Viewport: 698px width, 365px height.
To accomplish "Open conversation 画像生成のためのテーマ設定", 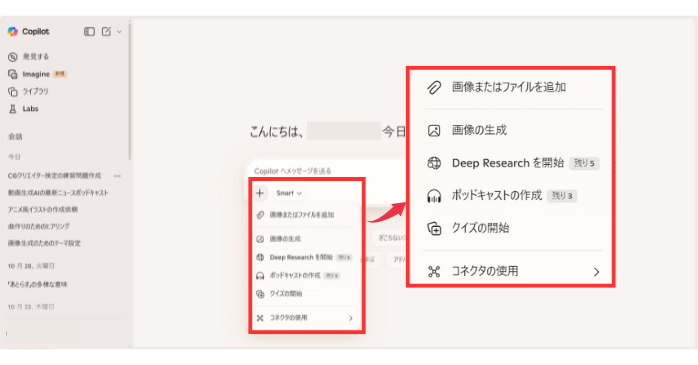I will coord(44,243).
